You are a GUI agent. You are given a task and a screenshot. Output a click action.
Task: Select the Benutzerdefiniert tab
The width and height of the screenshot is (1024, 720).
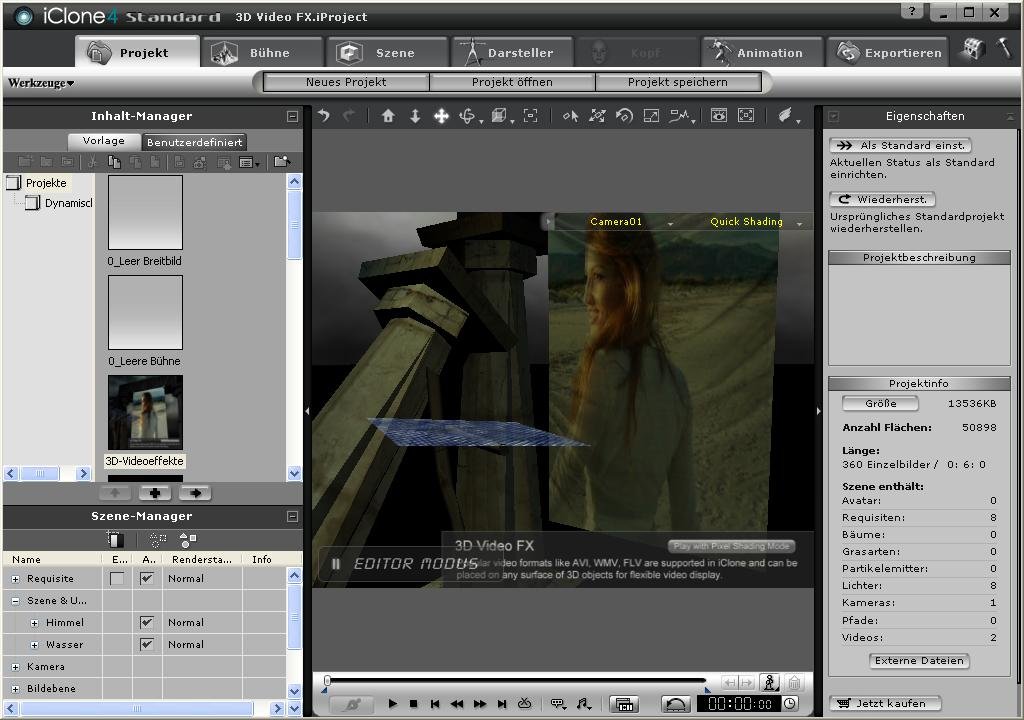(x=195, y=142)
